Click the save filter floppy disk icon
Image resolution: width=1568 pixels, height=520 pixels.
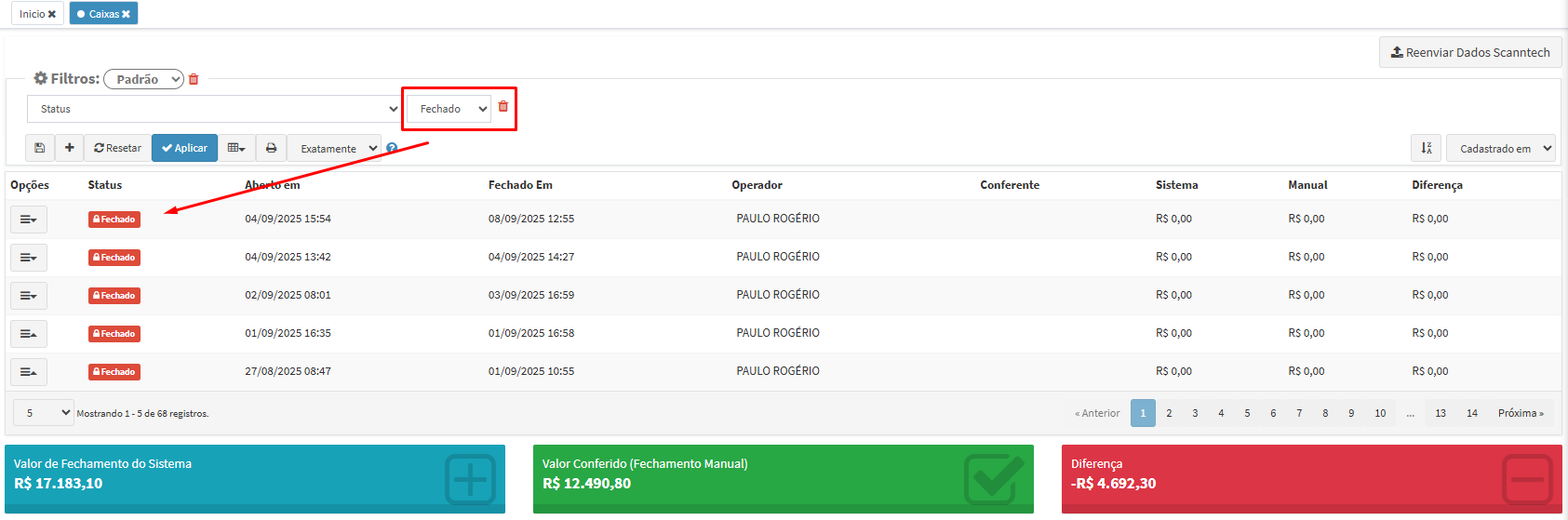39,148
